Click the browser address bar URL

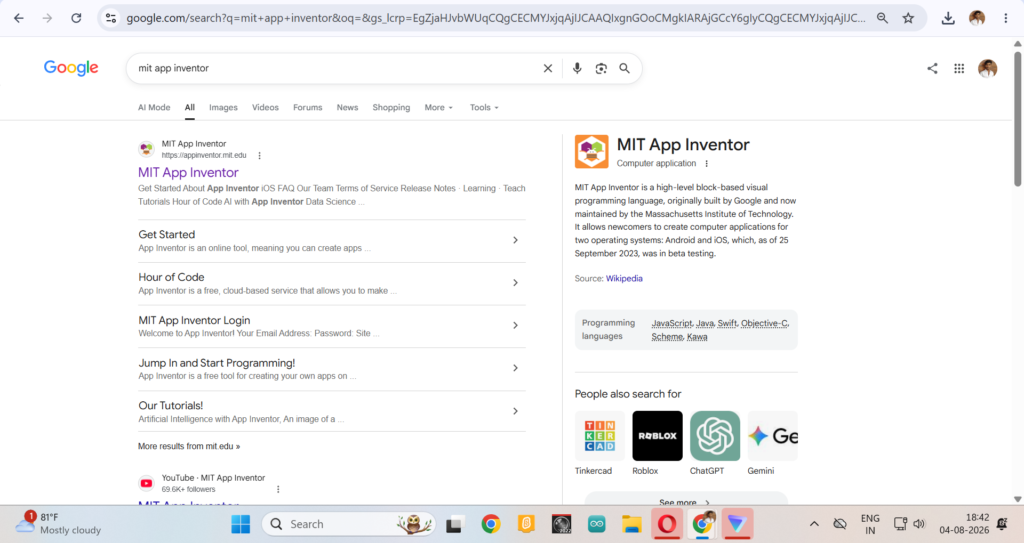tap(496, 18)
